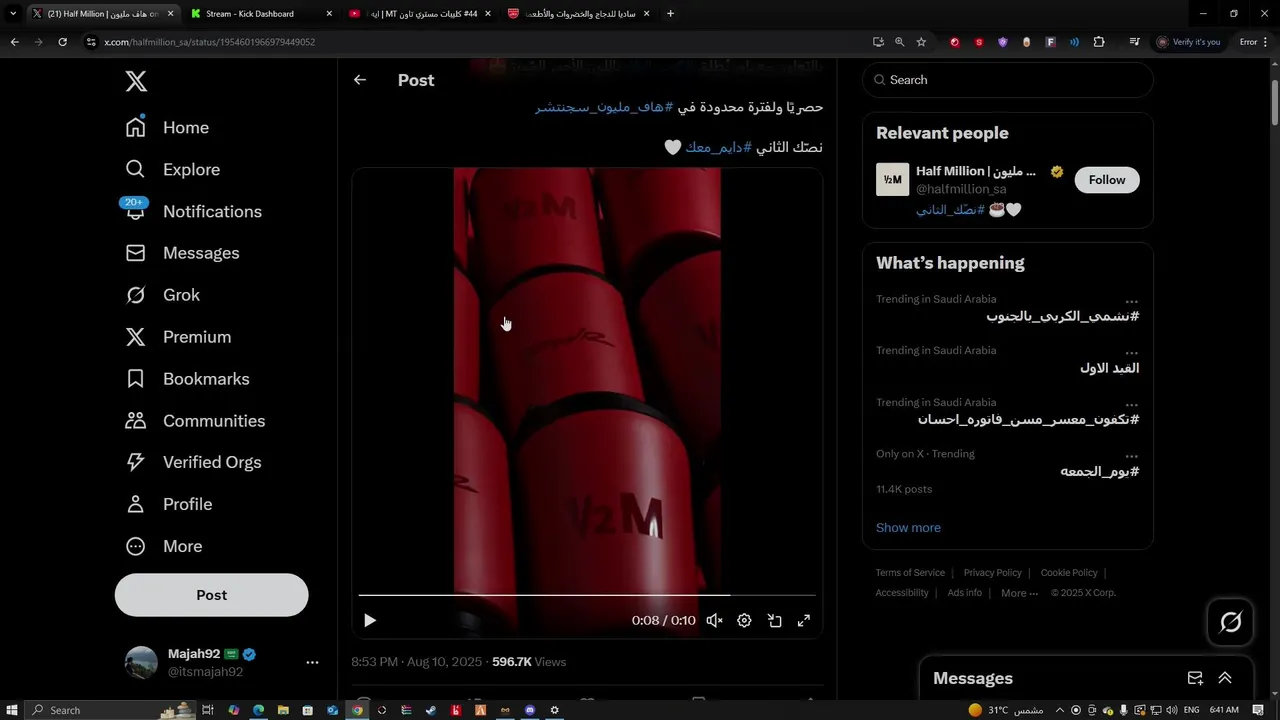This screenshot has width=1280, height=720.
Task: Open the Chrome menu next to Error
Action: coord(1265,42)
